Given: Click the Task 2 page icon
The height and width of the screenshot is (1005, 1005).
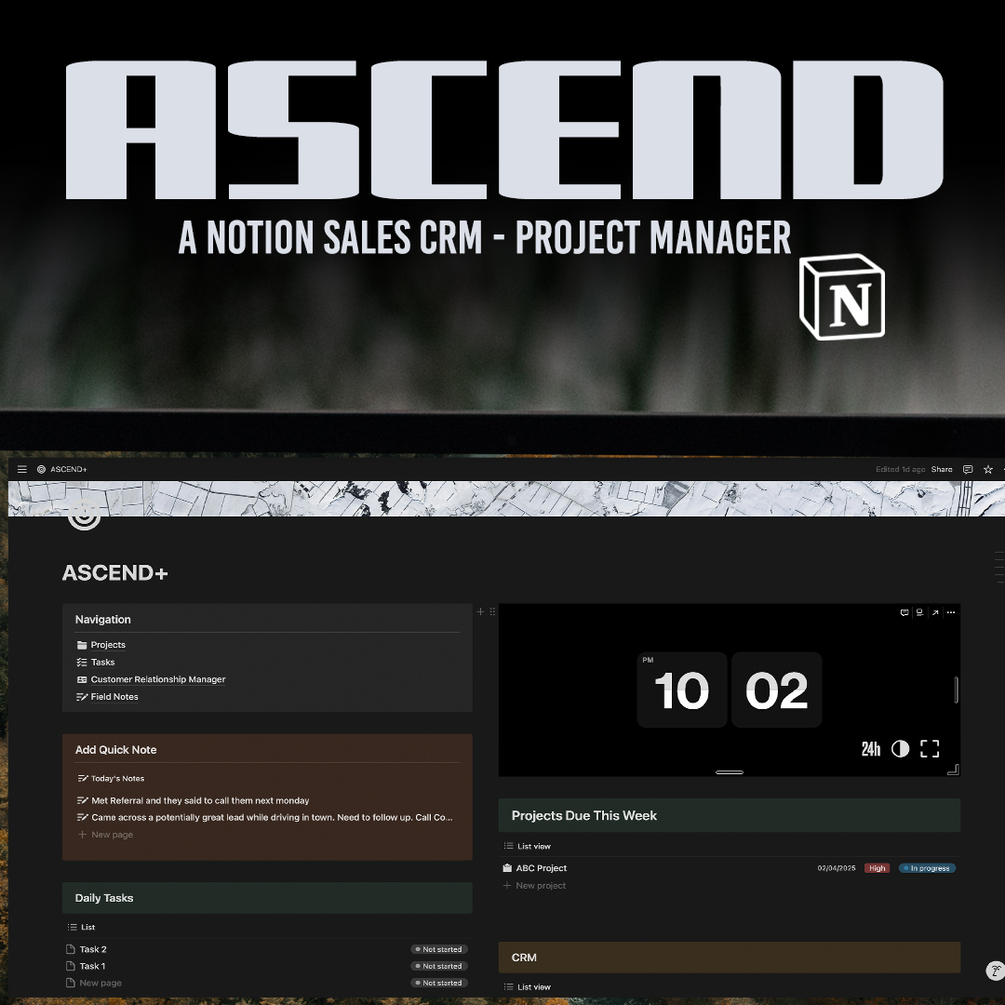Looking at the screenshot, I should (x=71, y=949).
